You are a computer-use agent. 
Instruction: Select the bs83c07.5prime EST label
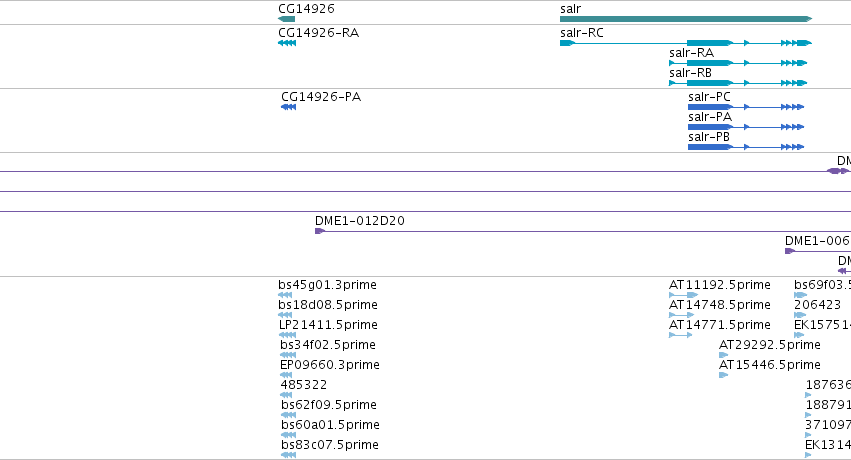point(330,445)
